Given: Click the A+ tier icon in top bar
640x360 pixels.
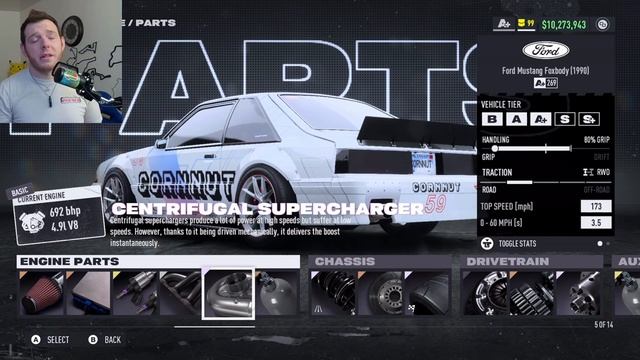Looking at the screenshot, I should point(504,24).
